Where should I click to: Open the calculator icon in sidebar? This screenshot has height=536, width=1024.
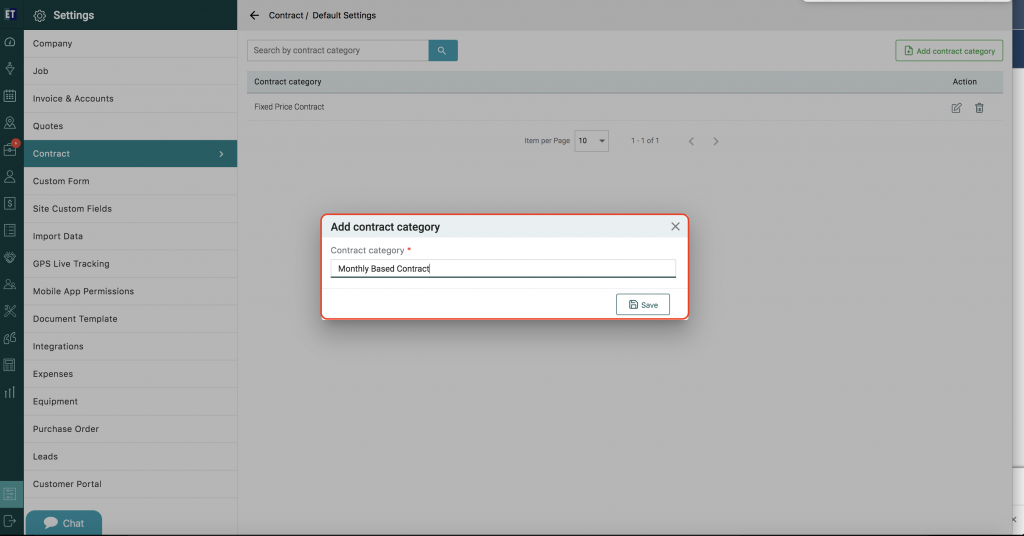tap(10, 365)
